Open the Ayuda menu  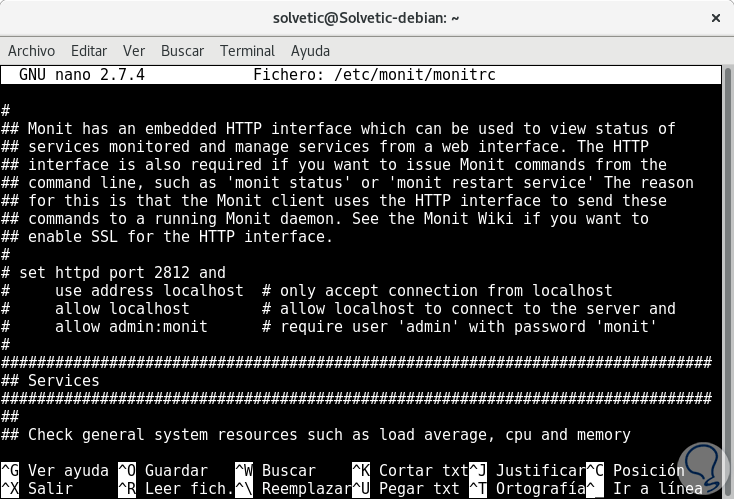pyautogui.click(x=310, y=51)
